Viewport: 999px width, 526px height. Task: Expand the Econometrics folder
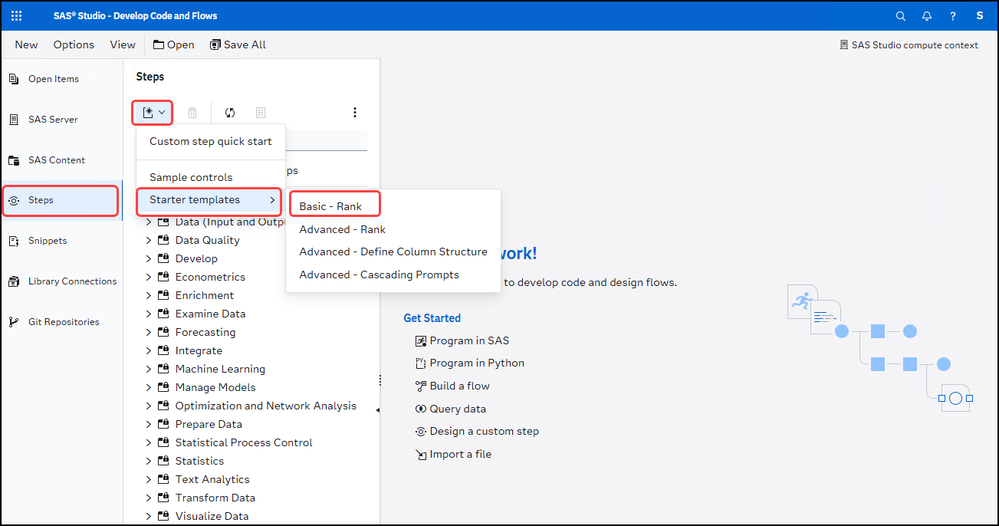148,277
